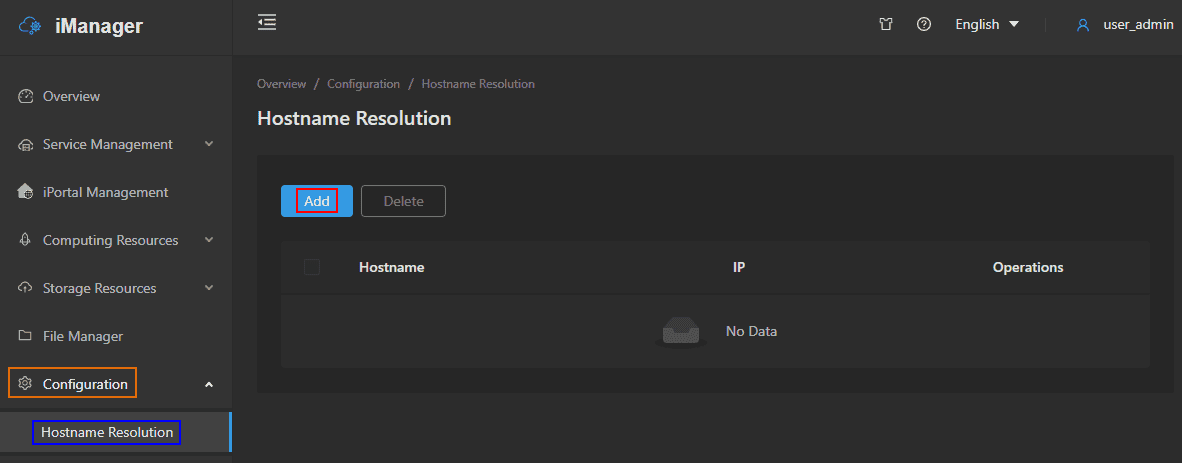Select Hostname Resolution in the sidebar

[107, 432]
